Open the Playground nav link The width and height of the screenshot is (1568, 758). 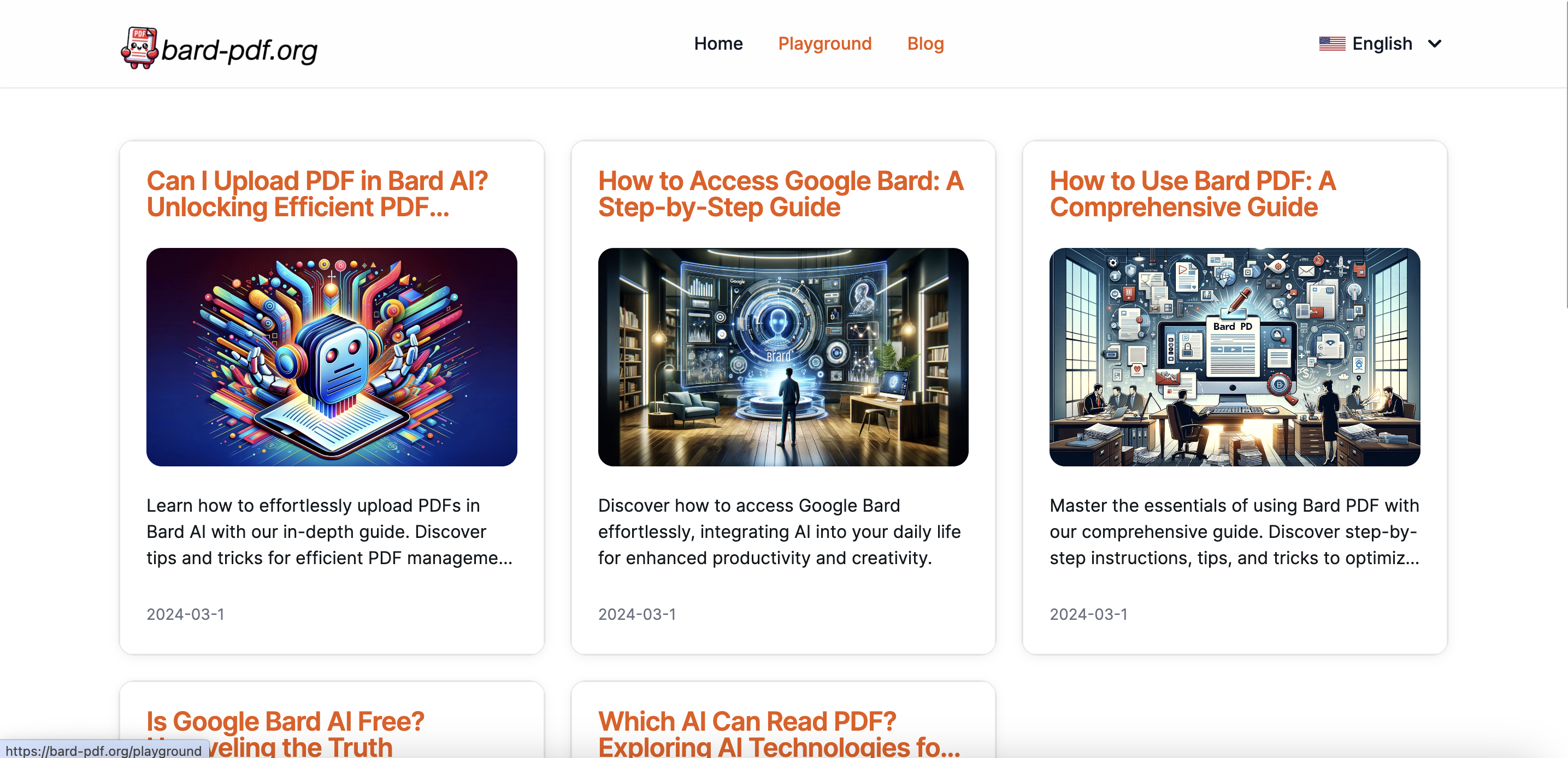tap(824, 44)
